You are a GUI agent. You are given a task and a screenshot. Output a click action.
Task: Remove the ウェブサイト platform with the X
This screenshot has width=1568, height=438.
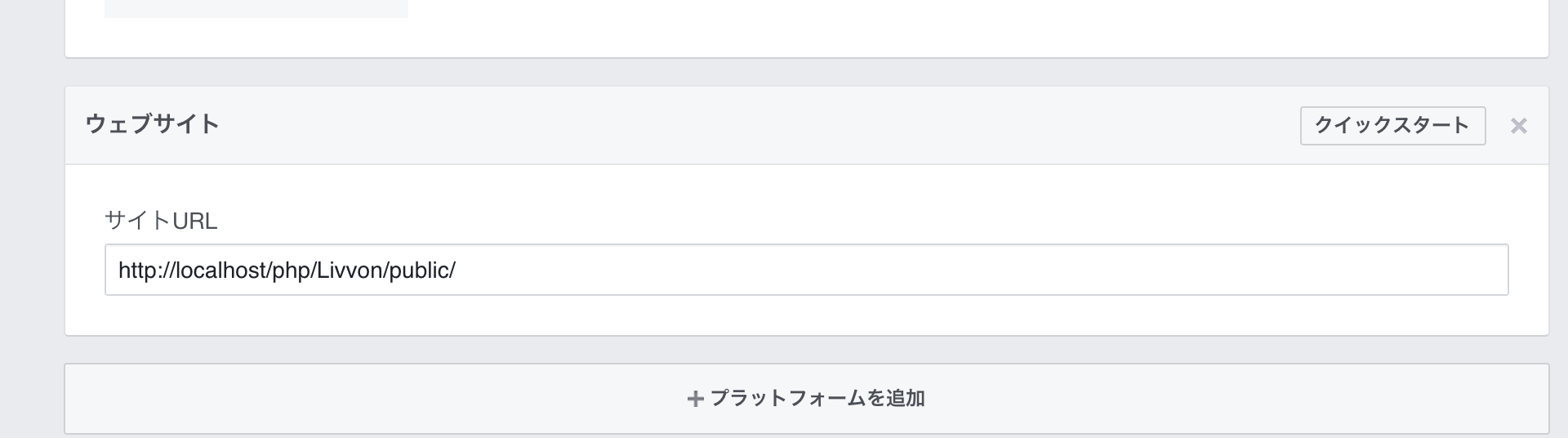1518,126
